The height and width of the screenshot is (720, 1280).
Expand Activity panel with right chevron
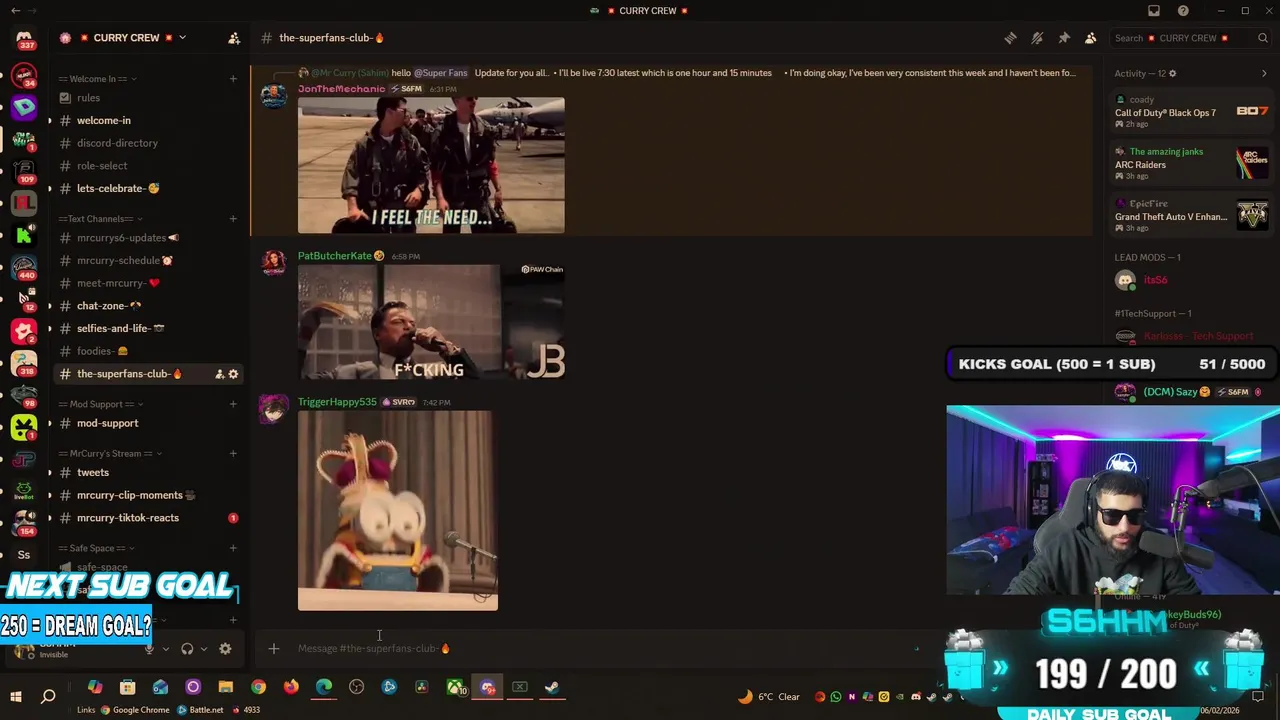click(1264, 73)
